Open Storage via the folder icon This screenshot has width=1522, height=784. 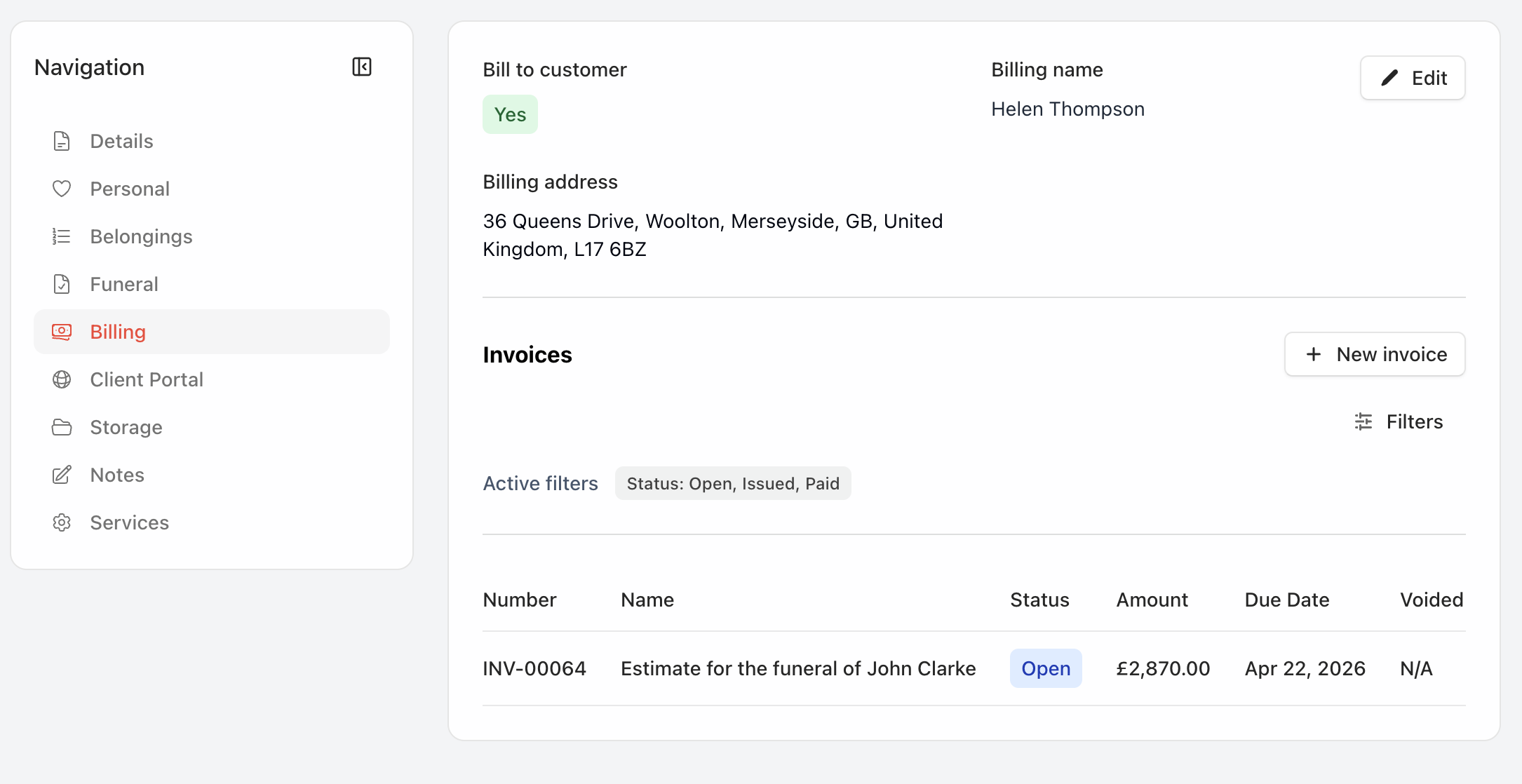tap(62, 427)
